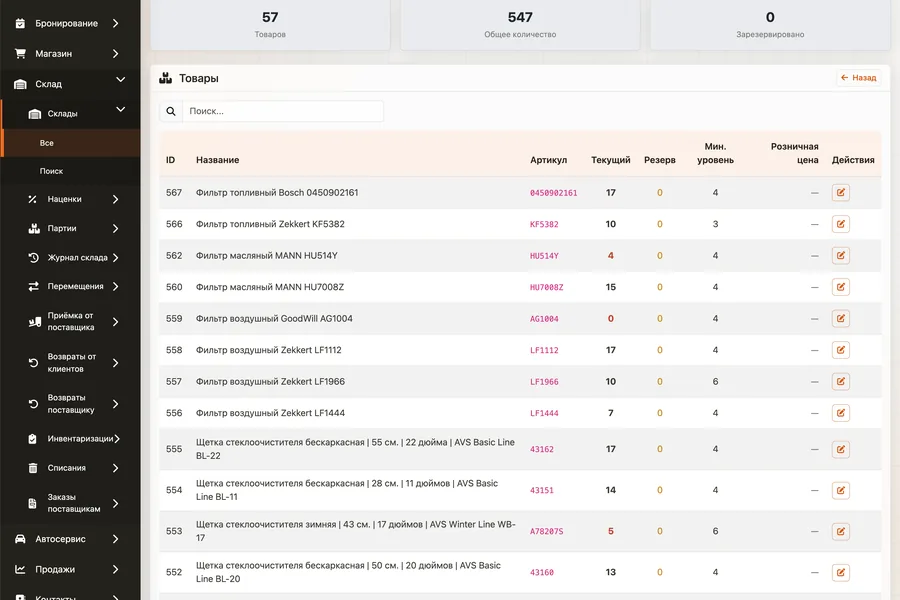Edit item with article A78207S
The height and width of the screenshot is (600, 900).
[x=840, y=532]
